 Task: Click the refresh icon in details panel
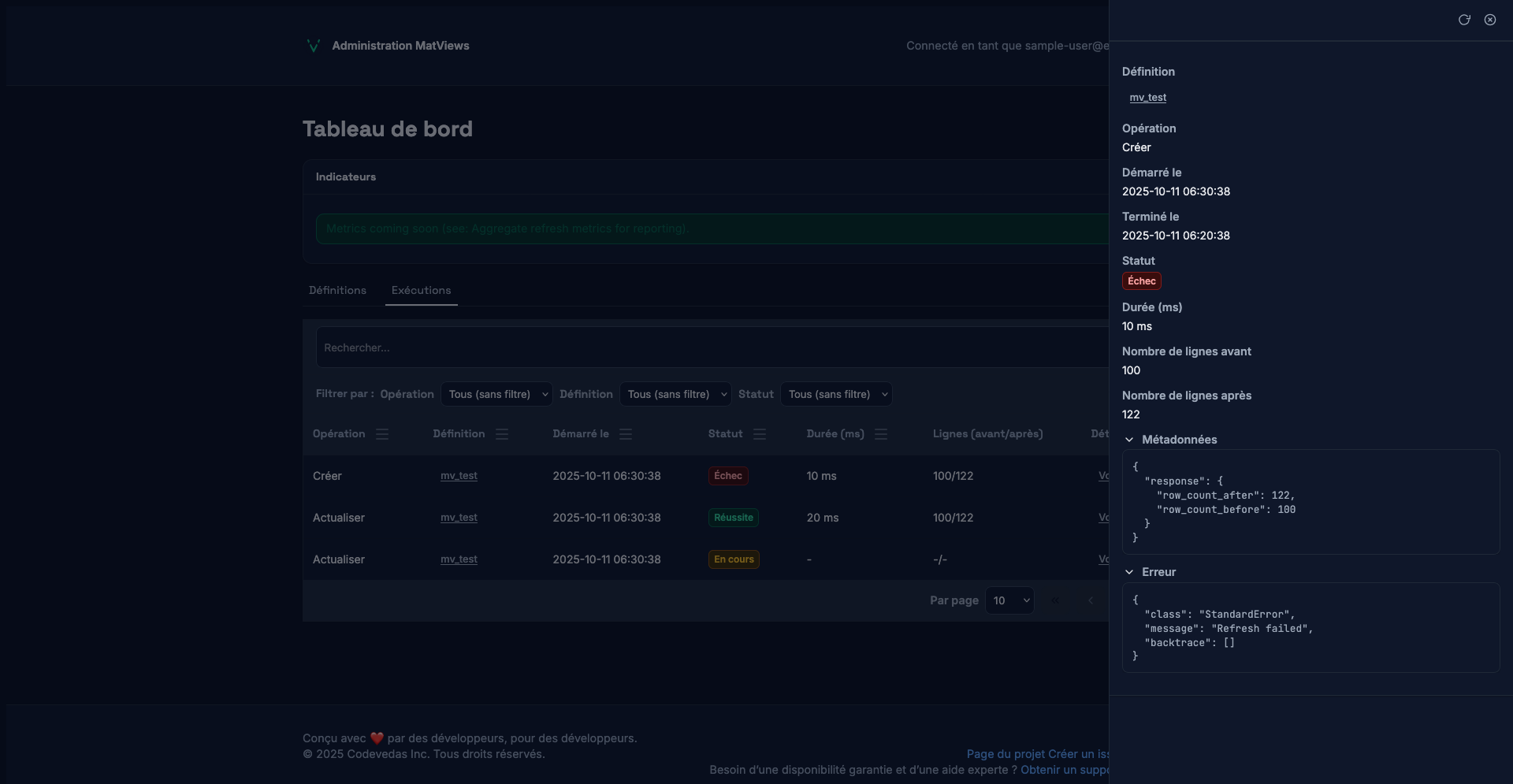1464,20
